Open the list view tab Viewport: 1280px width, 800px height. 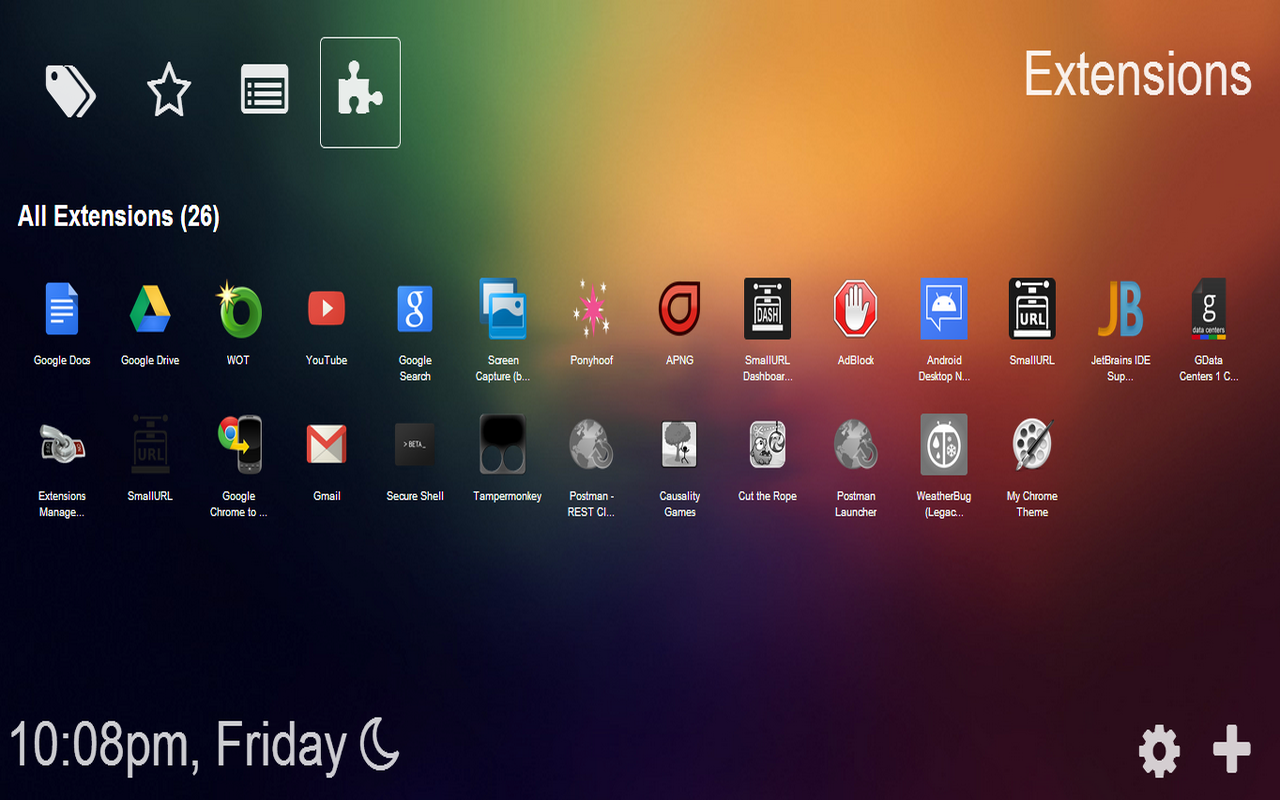tap(265, 89)
